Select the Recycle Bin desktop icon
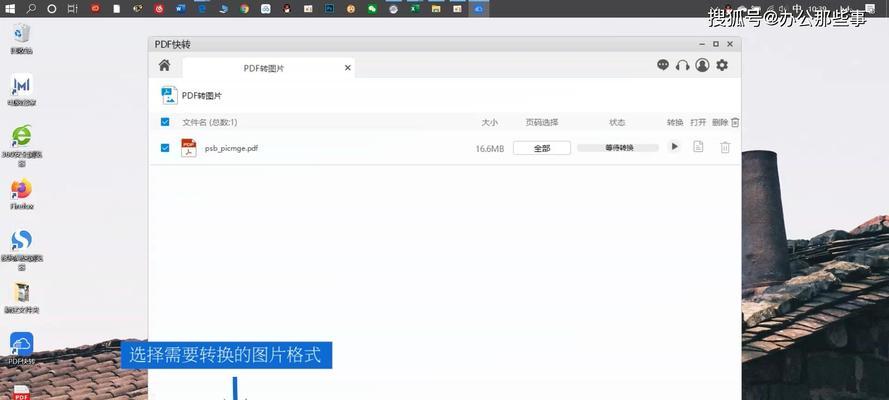The height and width of the screenshot is (400, 889). 22,39
